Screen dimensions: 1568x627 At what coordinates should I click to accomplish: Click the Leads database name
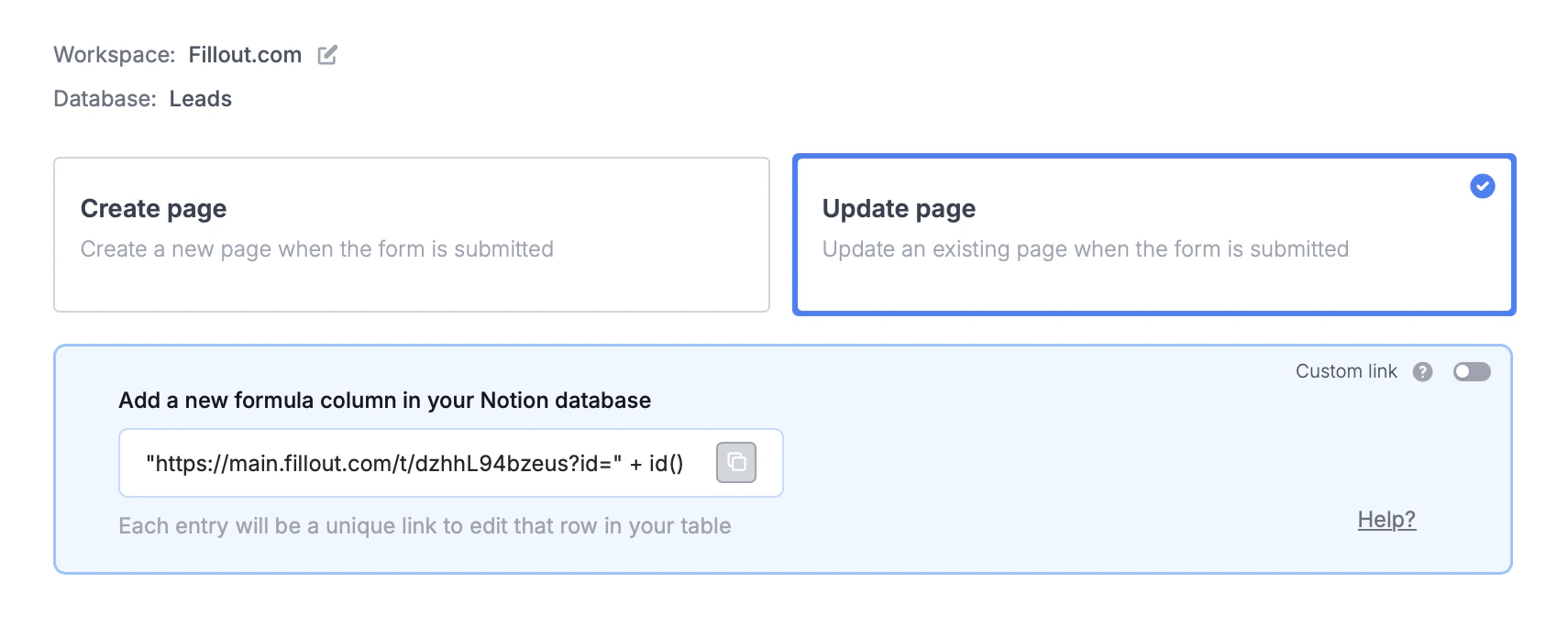[200, 99]
